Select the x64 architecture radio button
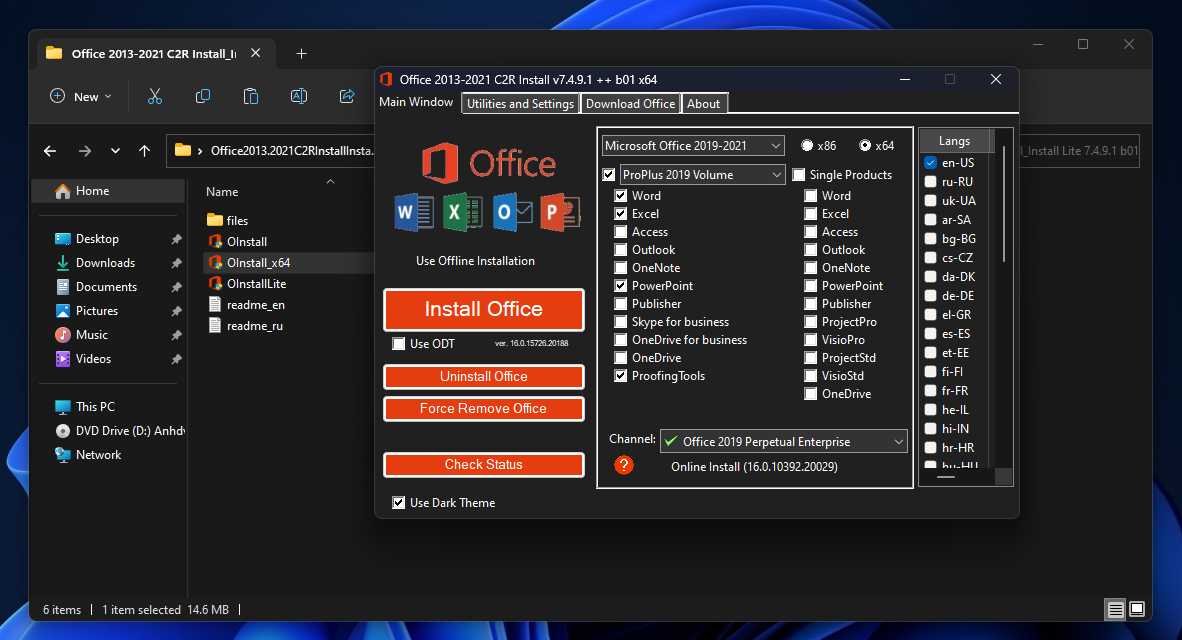The height and width of the screenshot is (640, 1182). point(865,145)
